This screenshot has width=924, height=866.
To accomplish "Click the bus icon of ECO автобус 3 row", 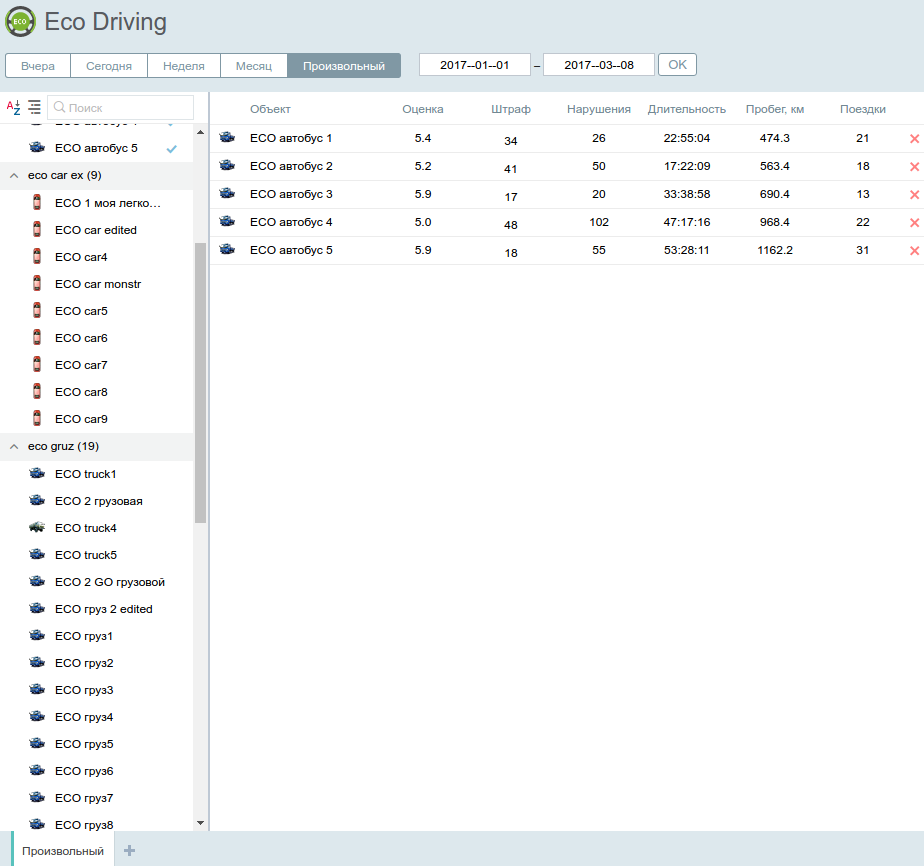I will [227, 194].
